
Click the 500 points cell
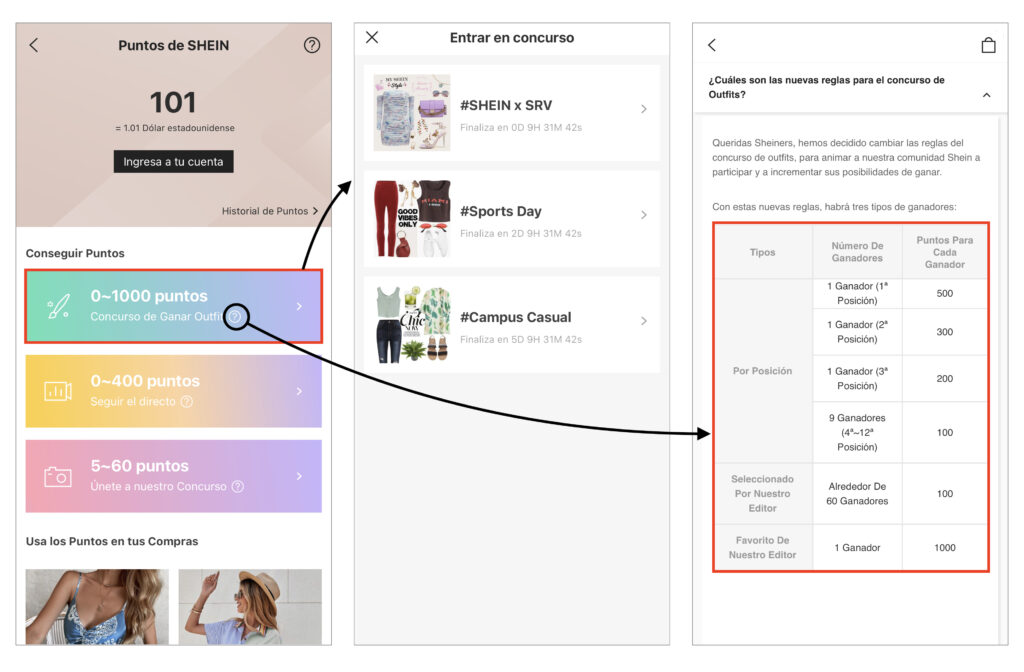[x=944, y=293]
